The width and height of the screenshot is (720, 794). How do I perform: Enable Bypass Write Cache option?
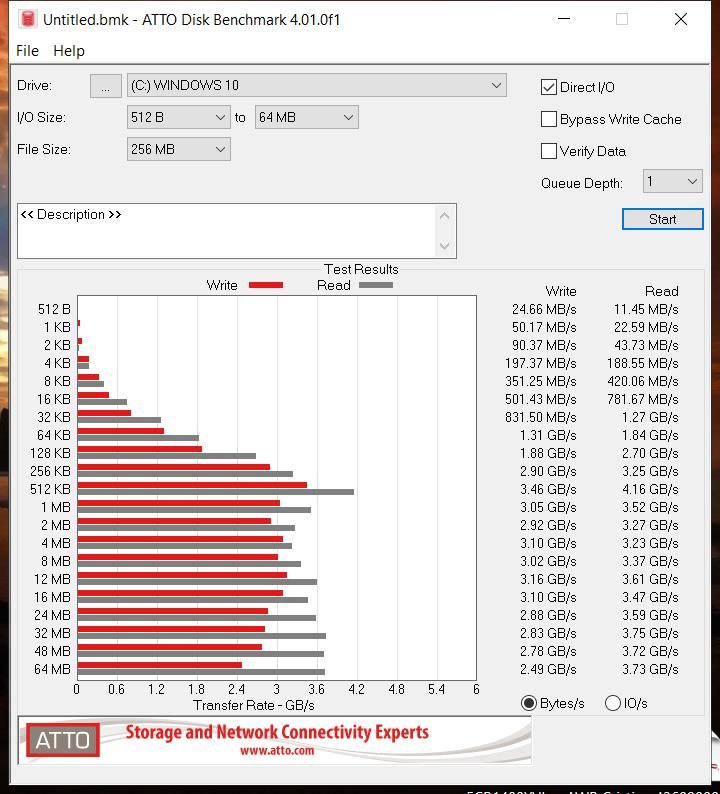[549, 119]
